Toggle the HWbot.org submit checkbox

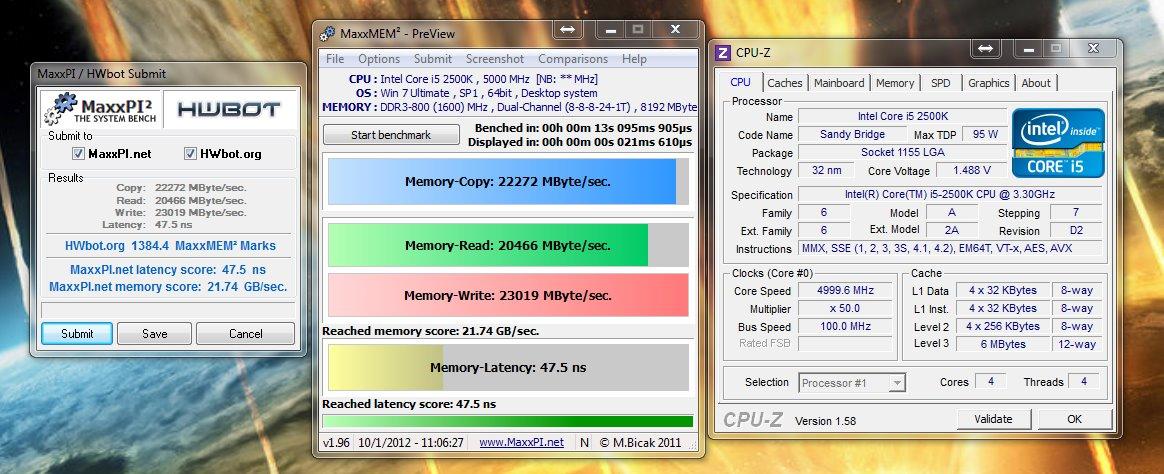[190, 154]
